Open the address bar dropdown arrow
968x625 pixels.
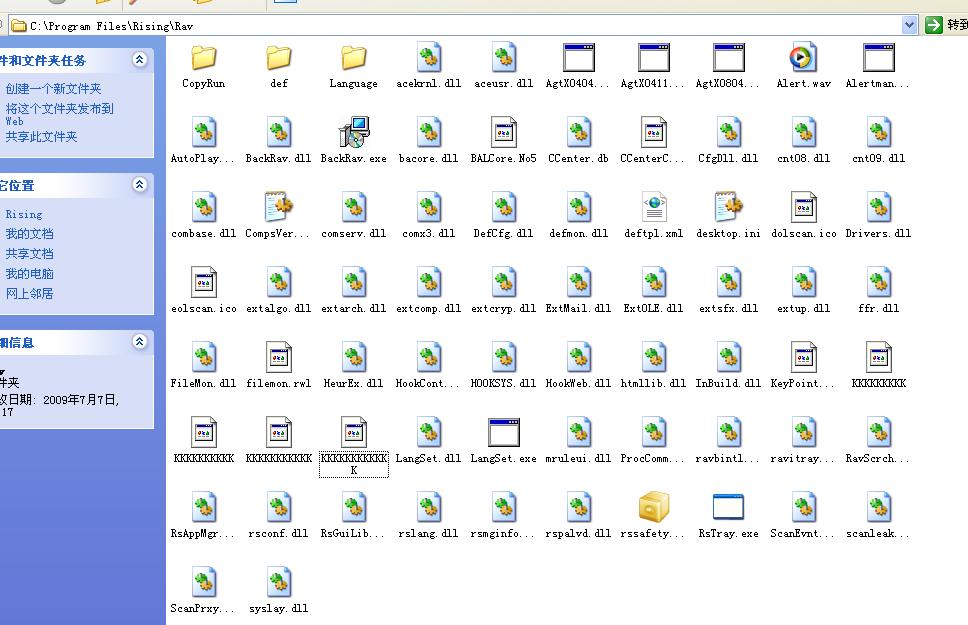pyautogui.click(x=909, y=25)
